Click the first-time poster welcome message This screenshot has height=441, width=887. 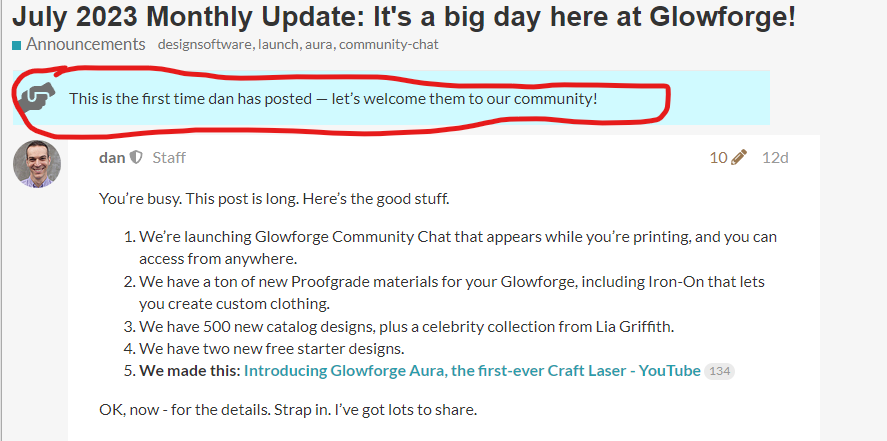pos(333,99)
